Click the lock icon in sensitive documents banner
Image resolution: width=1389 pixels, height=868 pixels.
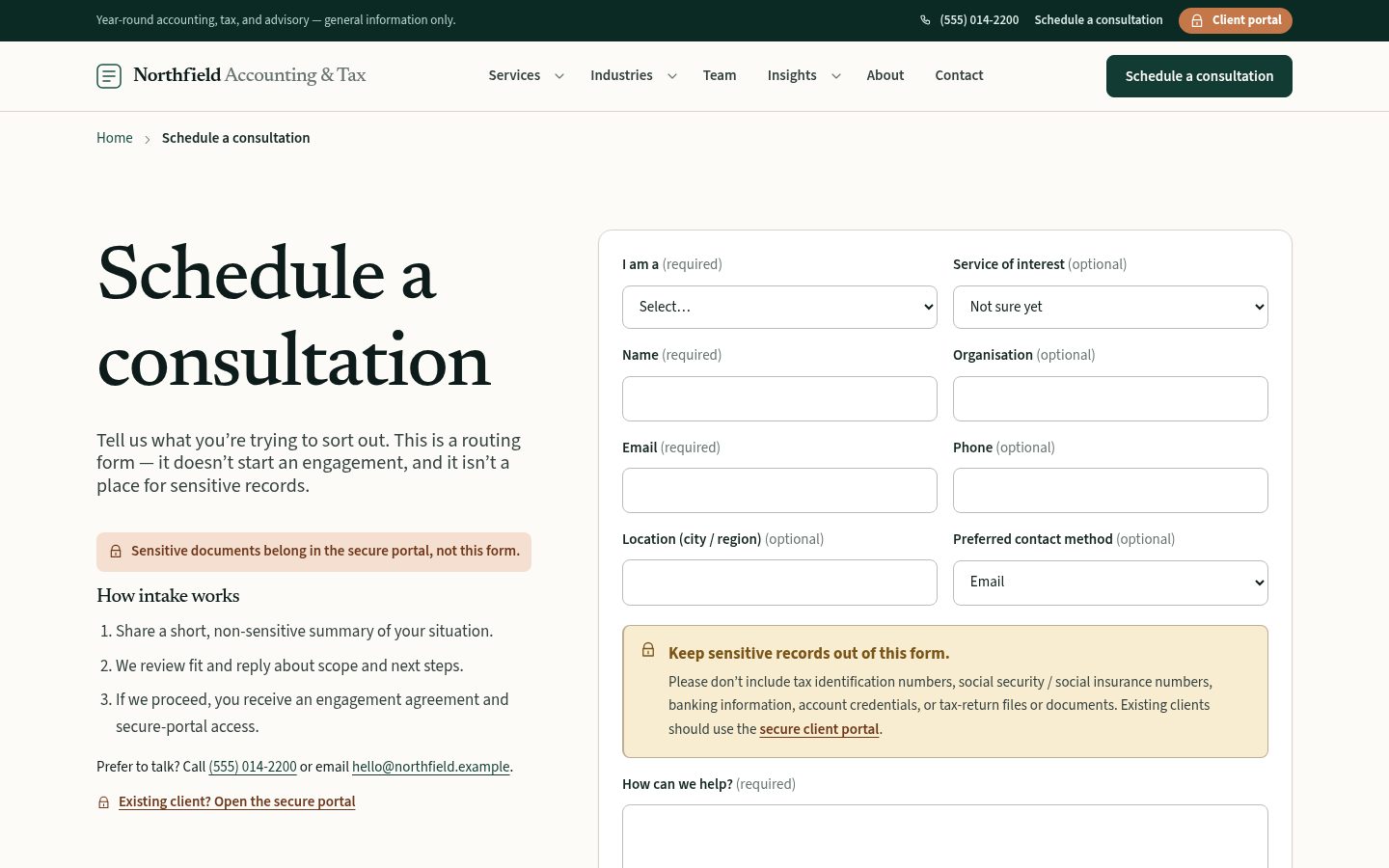coord(116,552)
